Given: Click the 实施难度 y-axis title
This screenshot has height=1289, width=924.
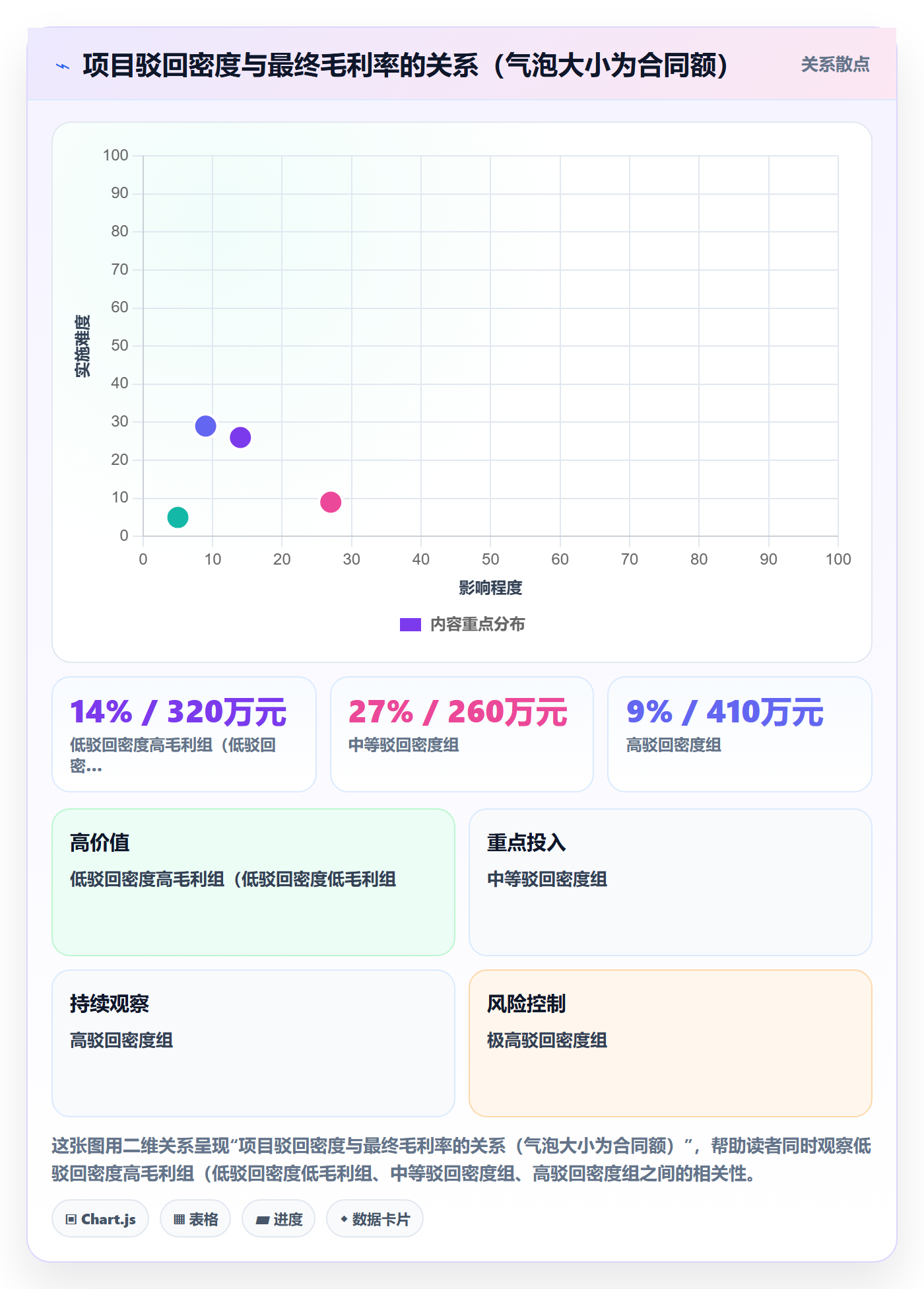Looking at the screenshot, I should click(x=82, y=346).
